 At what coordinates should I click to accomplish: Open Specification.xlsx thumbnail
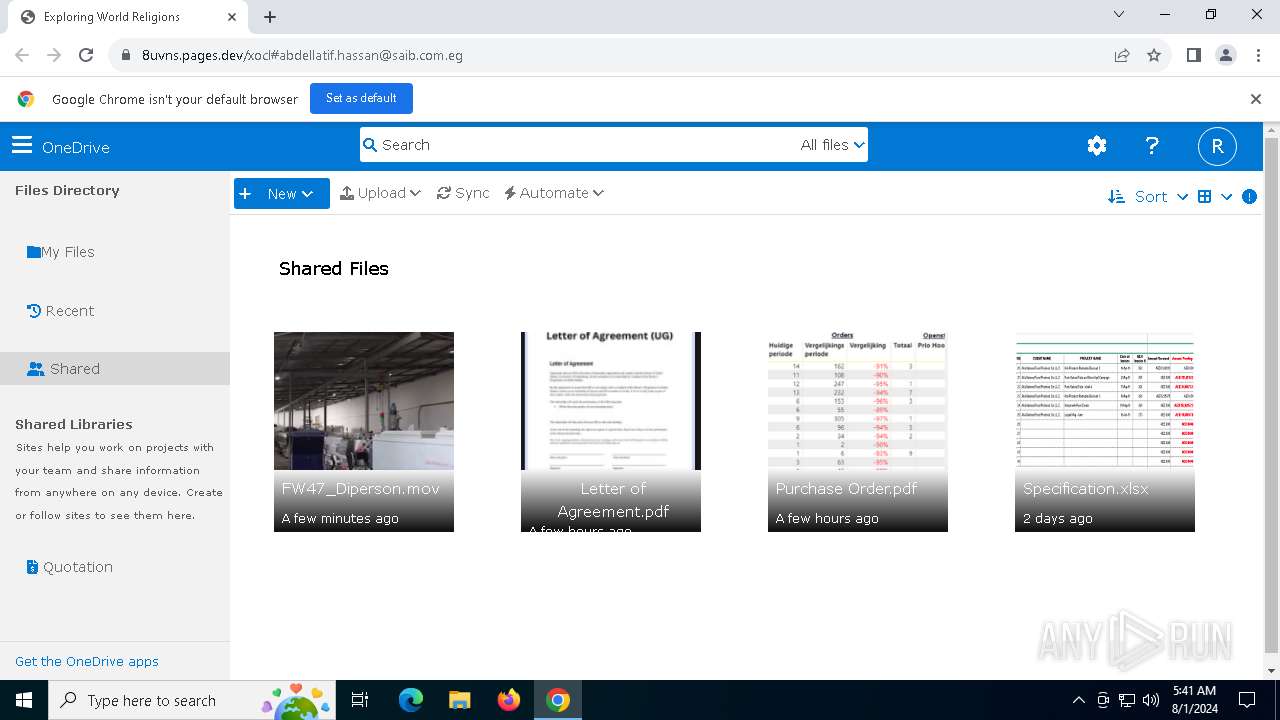[x=1105, y=432]
